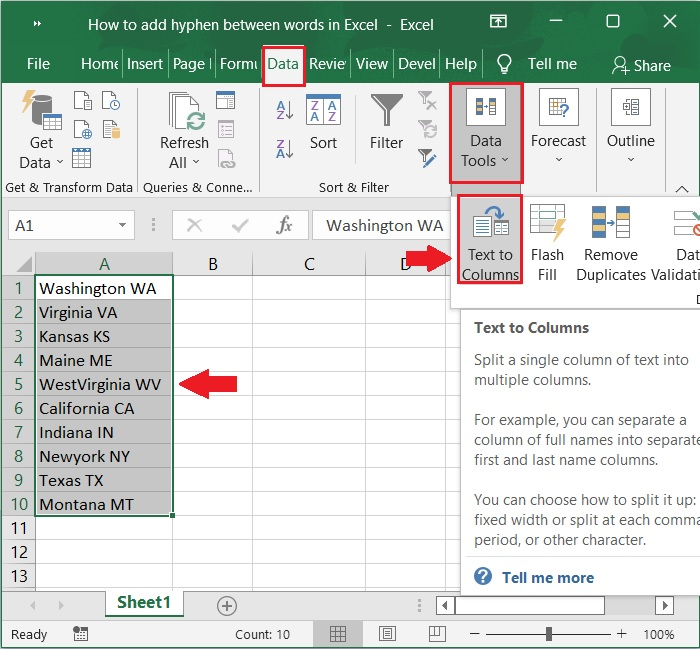Viewport: 700px width, 649px height.
Task: Open the File menu tab
Action: point(38,64)
